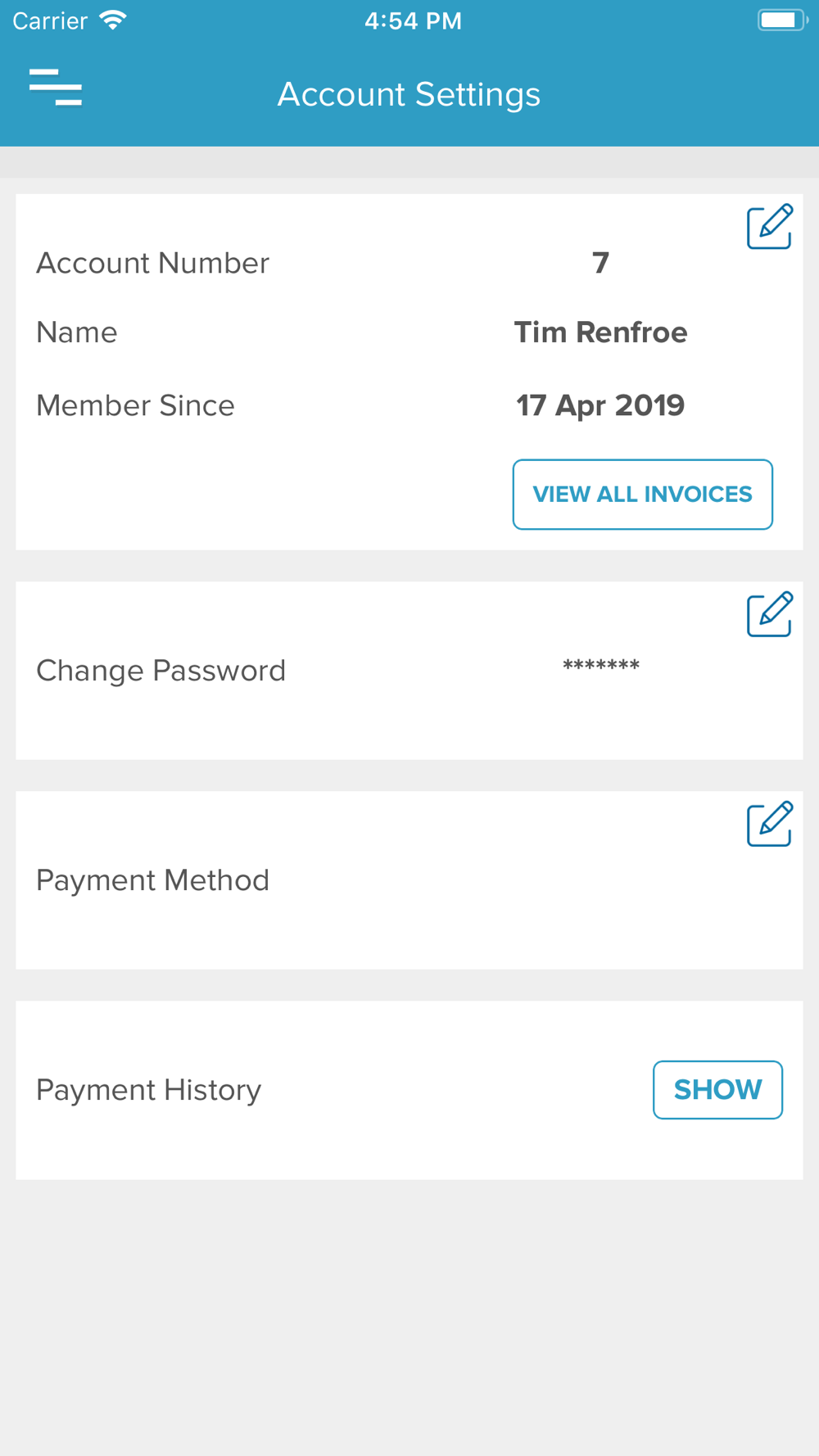Click View All Invoices button
This screenshot has height=1456, width=819.
642,495
